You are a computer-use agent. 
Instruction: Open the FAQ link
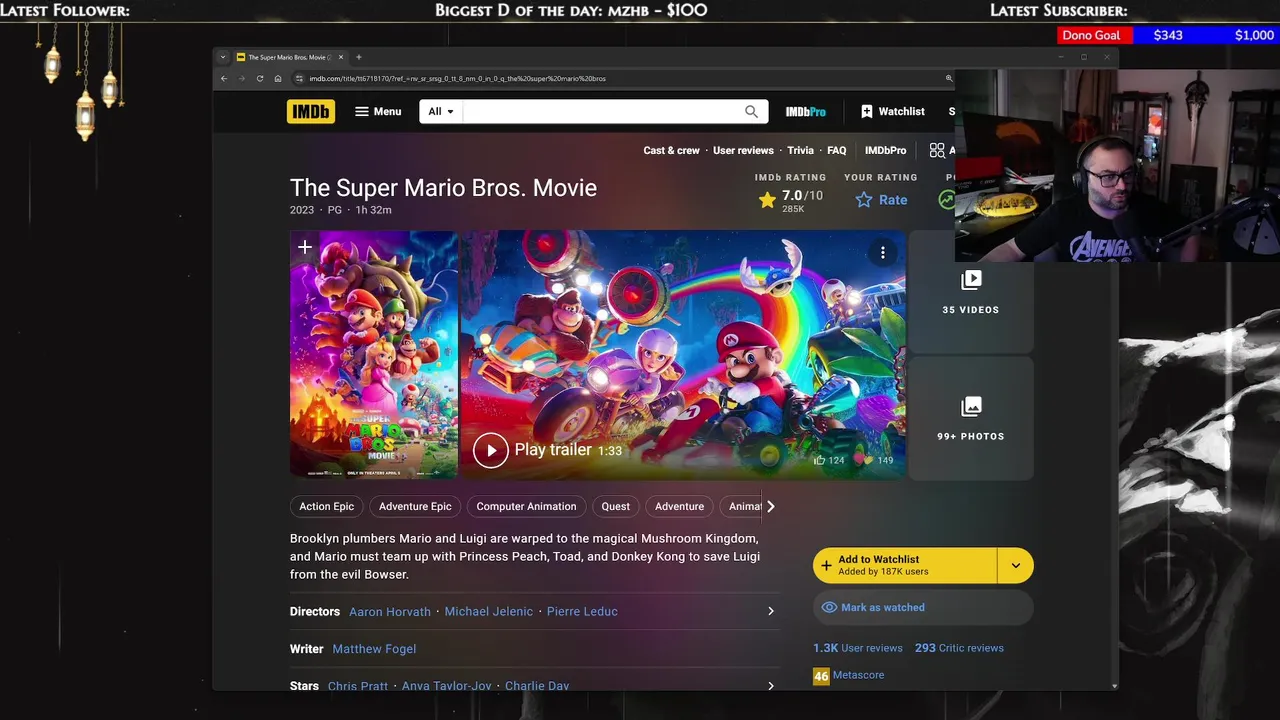point(837,150)
